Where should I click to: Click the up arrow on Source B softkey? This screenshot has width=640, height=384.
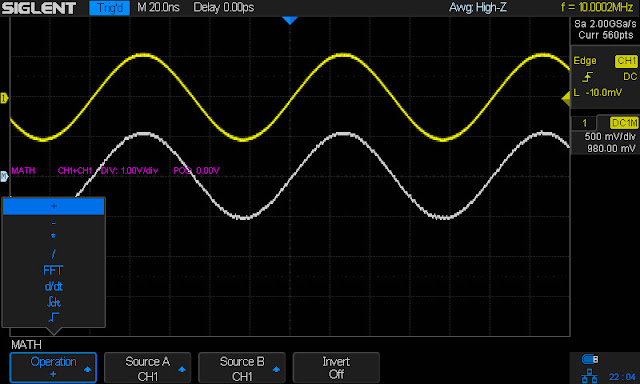(276, 369)
